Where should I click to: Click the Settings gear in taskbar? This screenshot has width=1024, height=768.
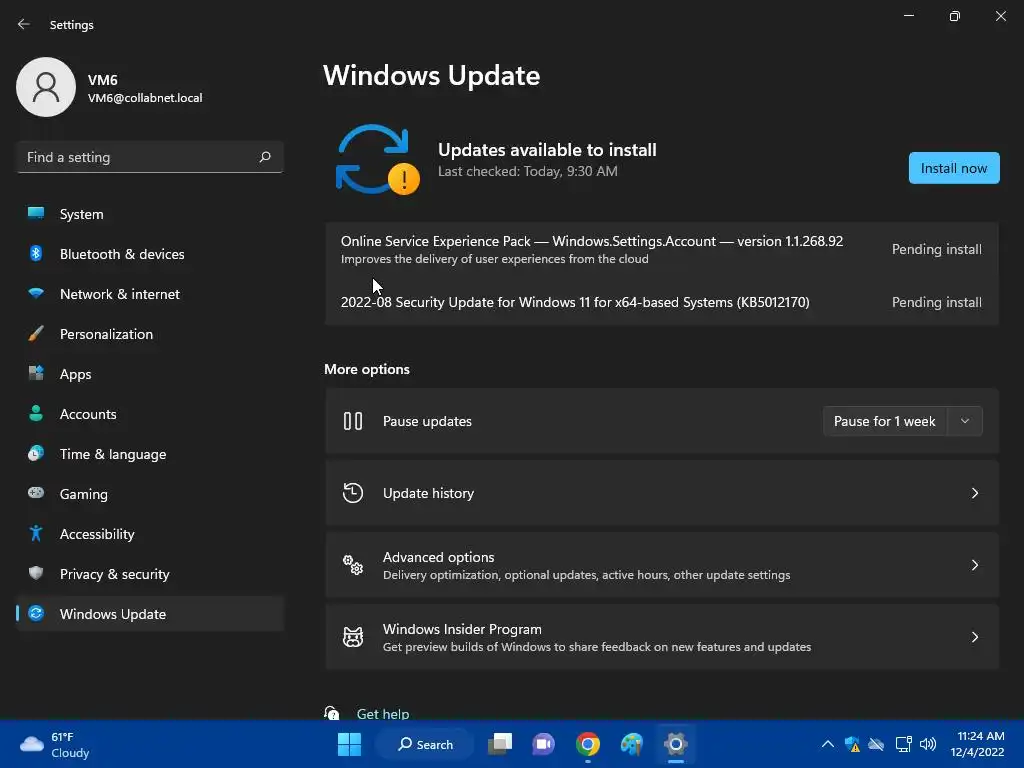(676, 744)
